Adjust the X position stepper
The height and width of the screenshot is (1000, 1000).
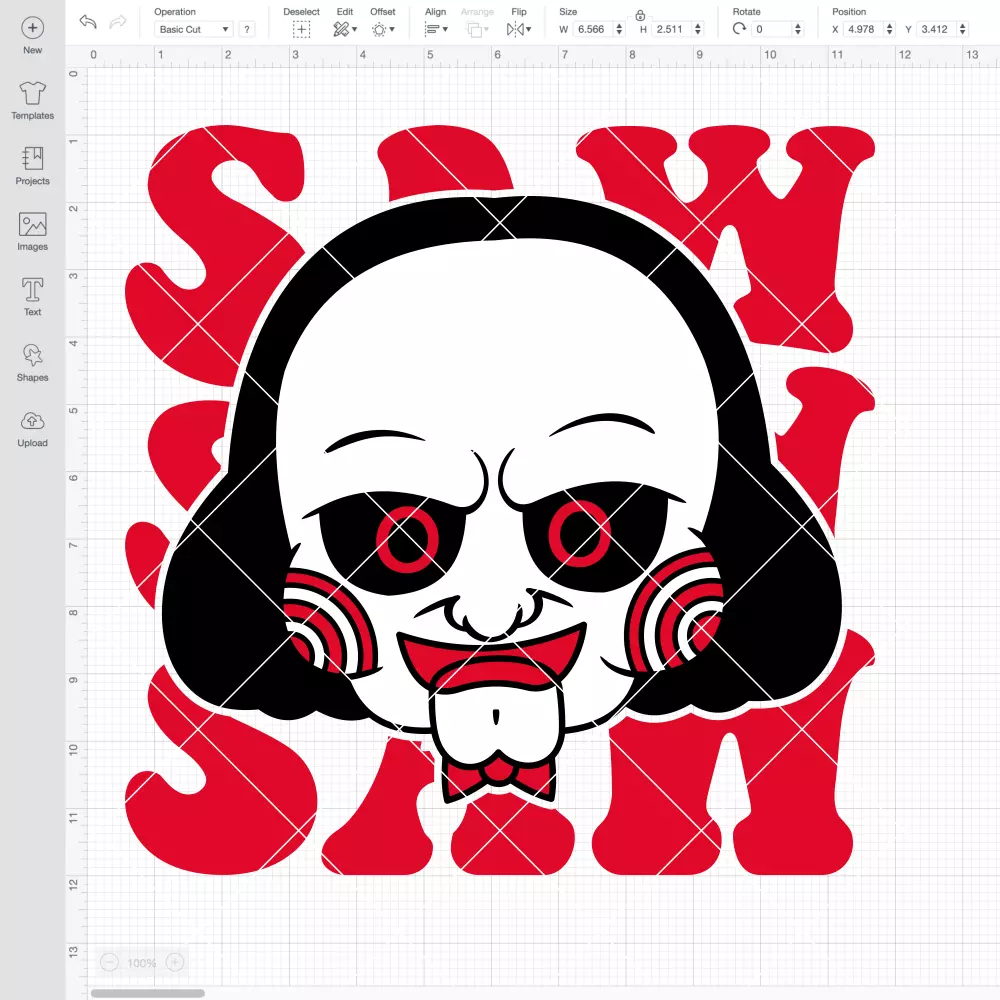pyautogui.click(x=890, y=29)
